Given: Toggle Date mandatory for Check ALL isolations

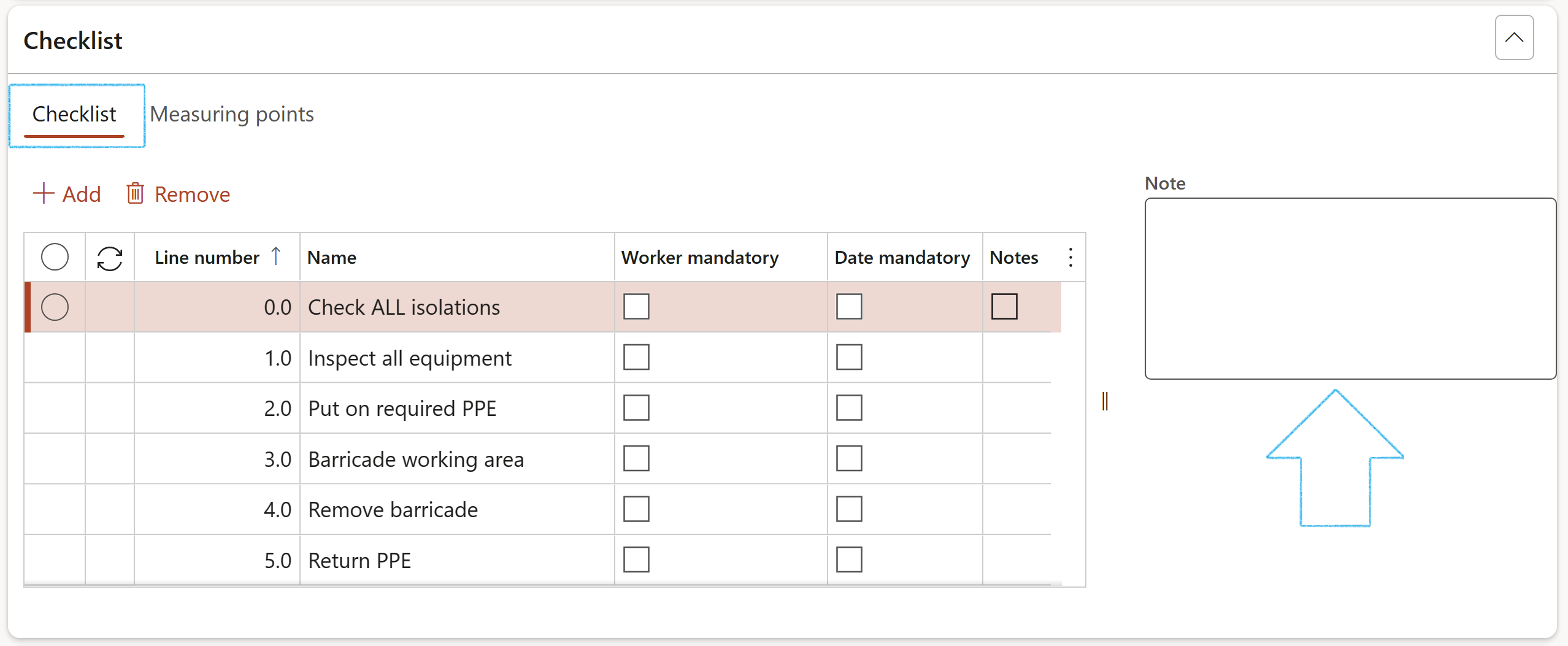Looking at the screenshot, I should tap(849, 306).
